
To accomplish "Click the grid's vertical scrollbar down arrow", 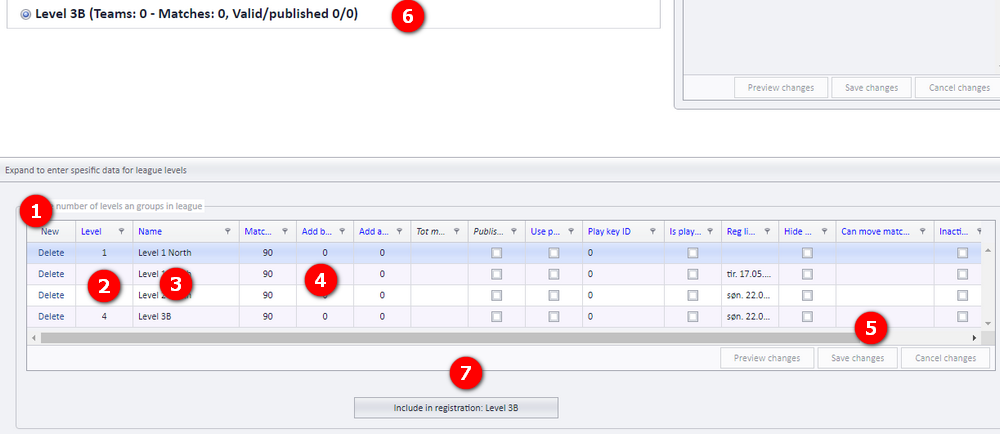I will 988,324.
